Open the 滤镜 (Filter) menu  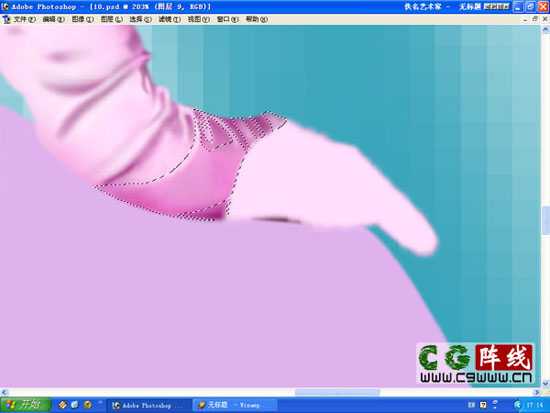point(169,20)
